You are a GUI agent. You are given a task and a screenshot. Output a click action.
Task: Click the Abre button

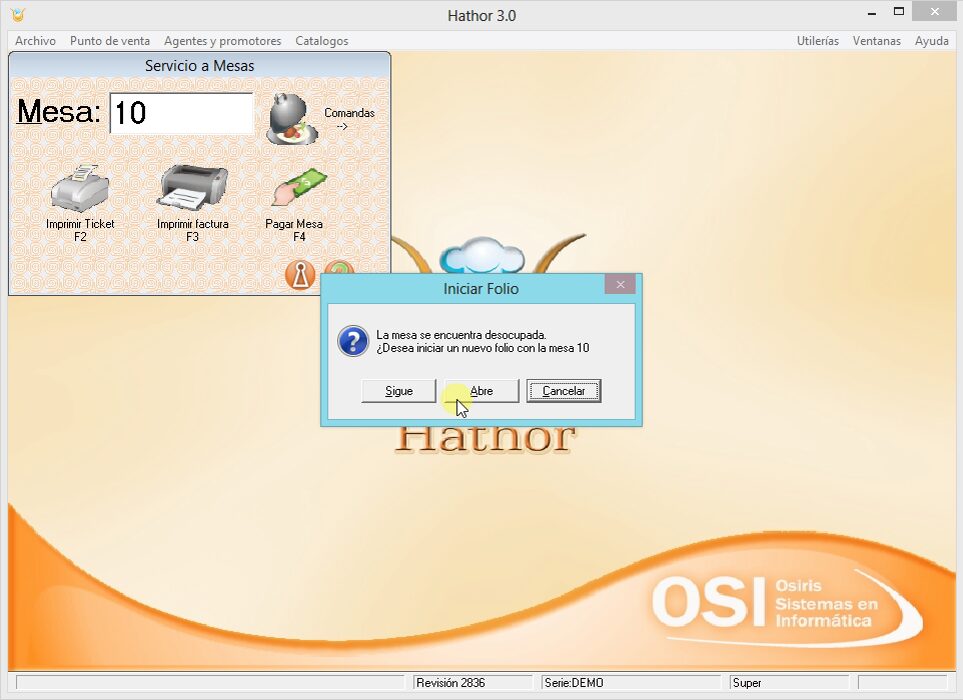click(x=482, y=391)
